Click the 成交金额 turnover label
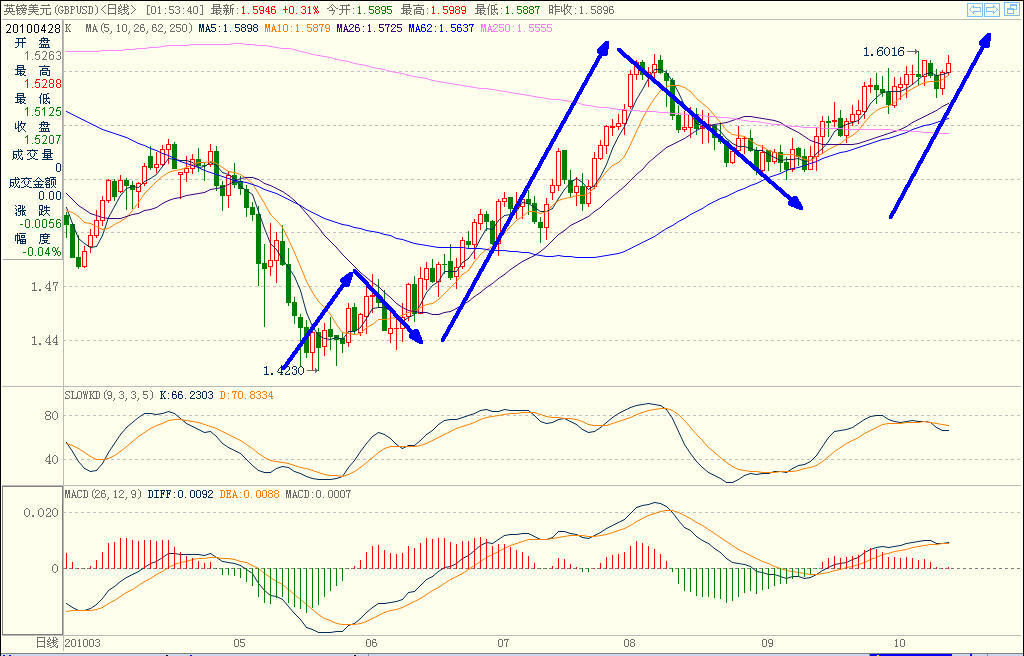 tap(33, 183)
